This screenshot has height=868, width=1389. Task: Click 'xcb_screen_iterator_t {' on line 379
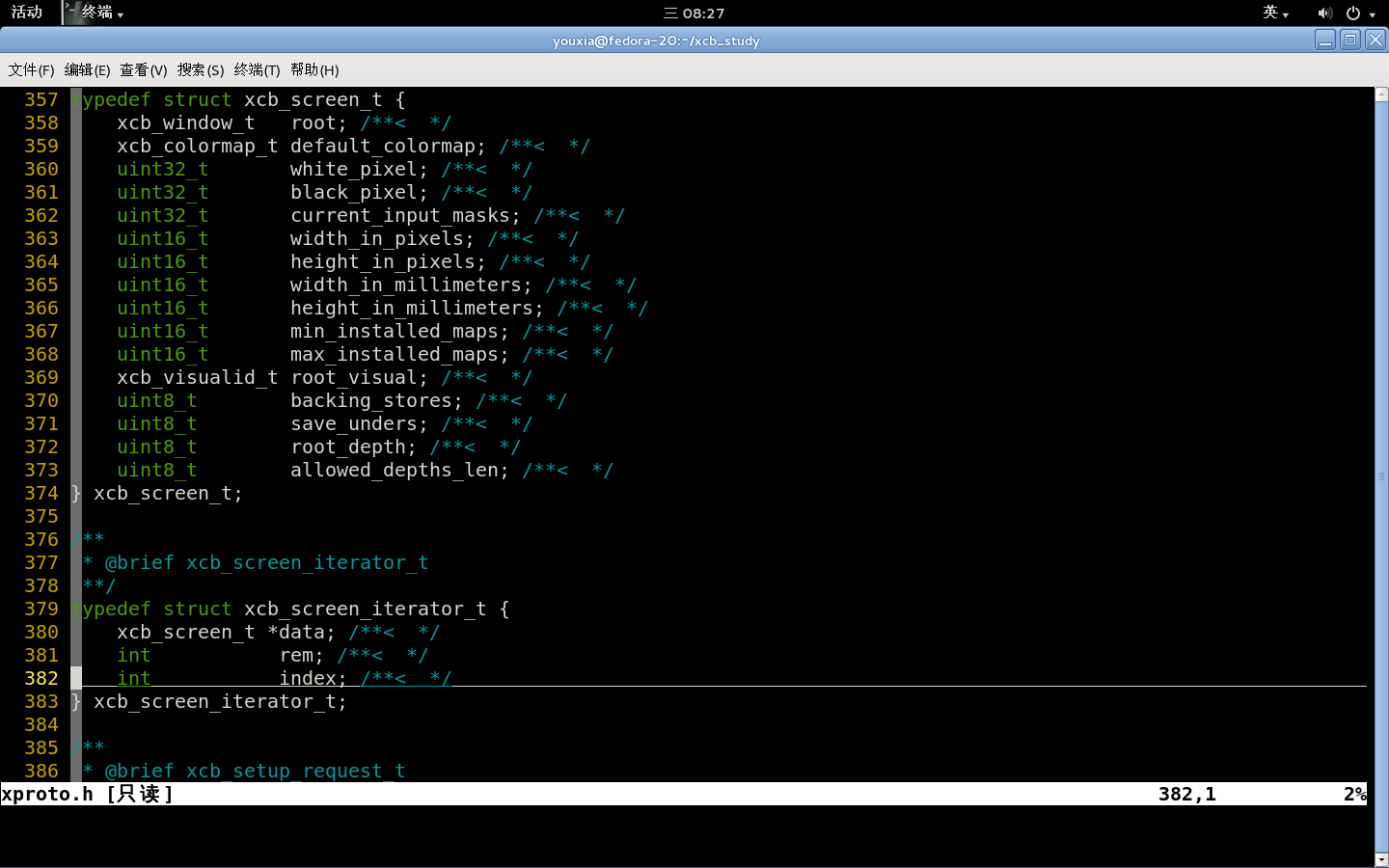pyautogui.click(x=377, y=609)
